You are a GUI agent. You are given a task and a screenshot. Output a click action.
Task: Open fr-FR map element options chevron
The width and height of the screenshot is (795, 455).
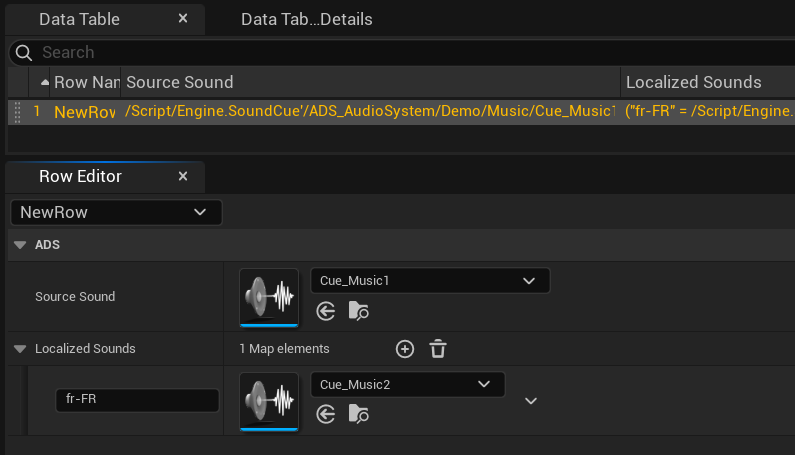point(531,401)
